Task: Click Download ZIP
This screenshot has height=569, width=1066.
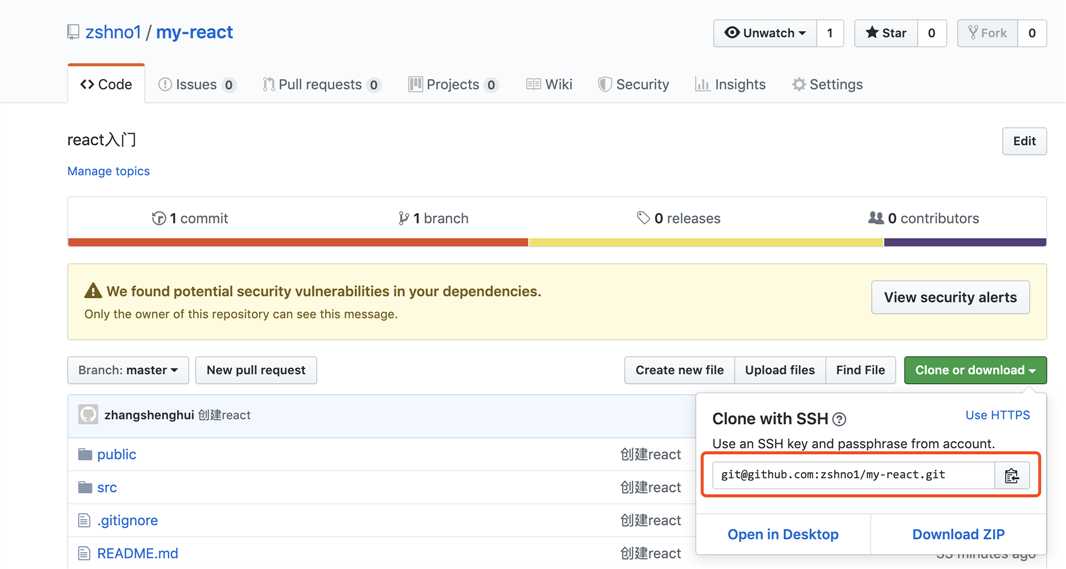Action: (x=958, y=534)
